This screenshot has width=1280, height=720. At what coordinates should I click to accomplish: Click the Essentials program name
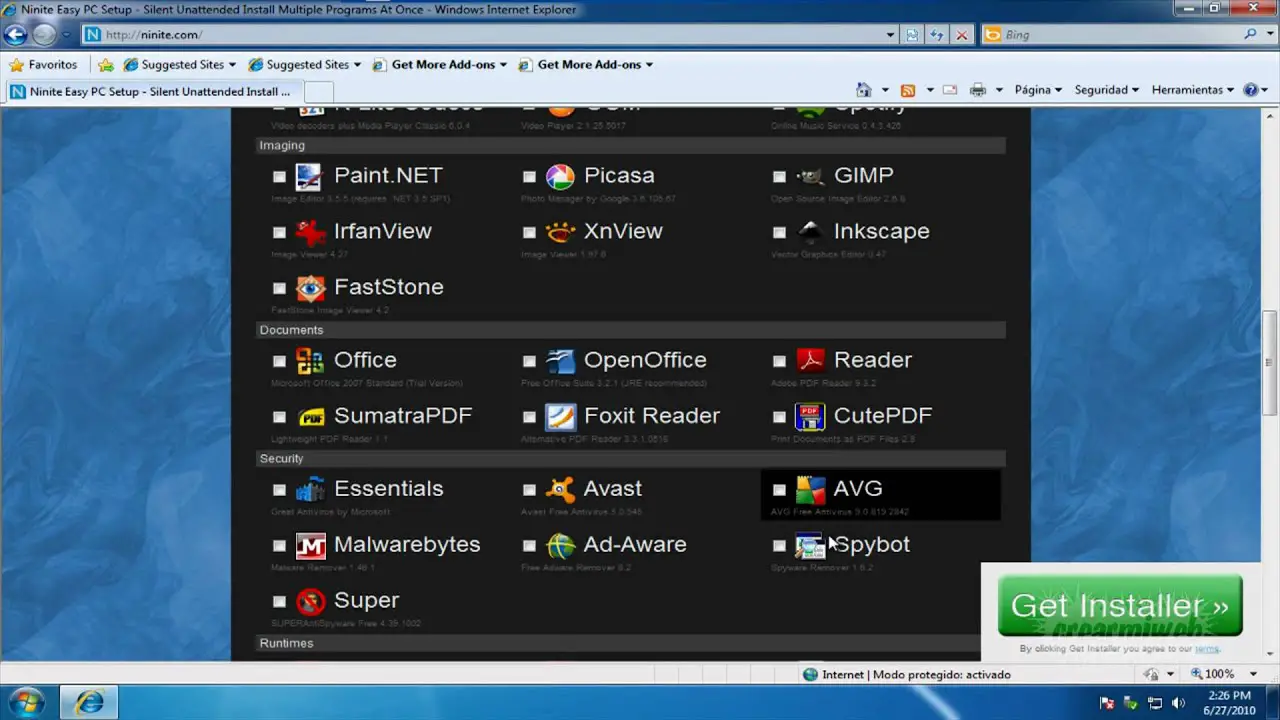388,489
